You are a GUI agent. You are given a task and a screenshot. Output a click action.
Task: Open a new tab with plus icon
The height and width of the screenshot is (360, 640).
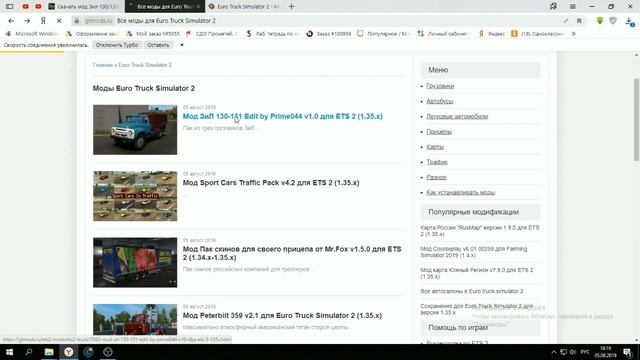click(291, 7)
